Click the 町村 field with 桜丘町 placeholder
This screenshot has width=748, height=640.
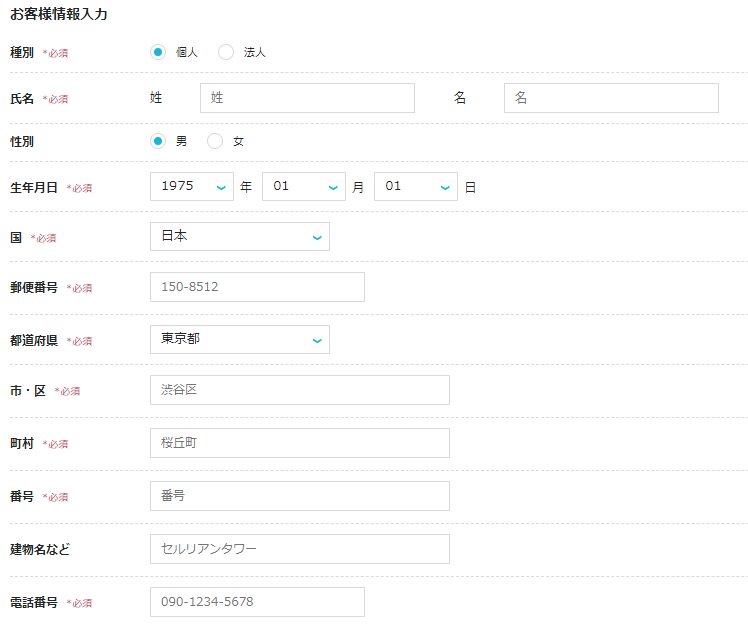point(299,443)
